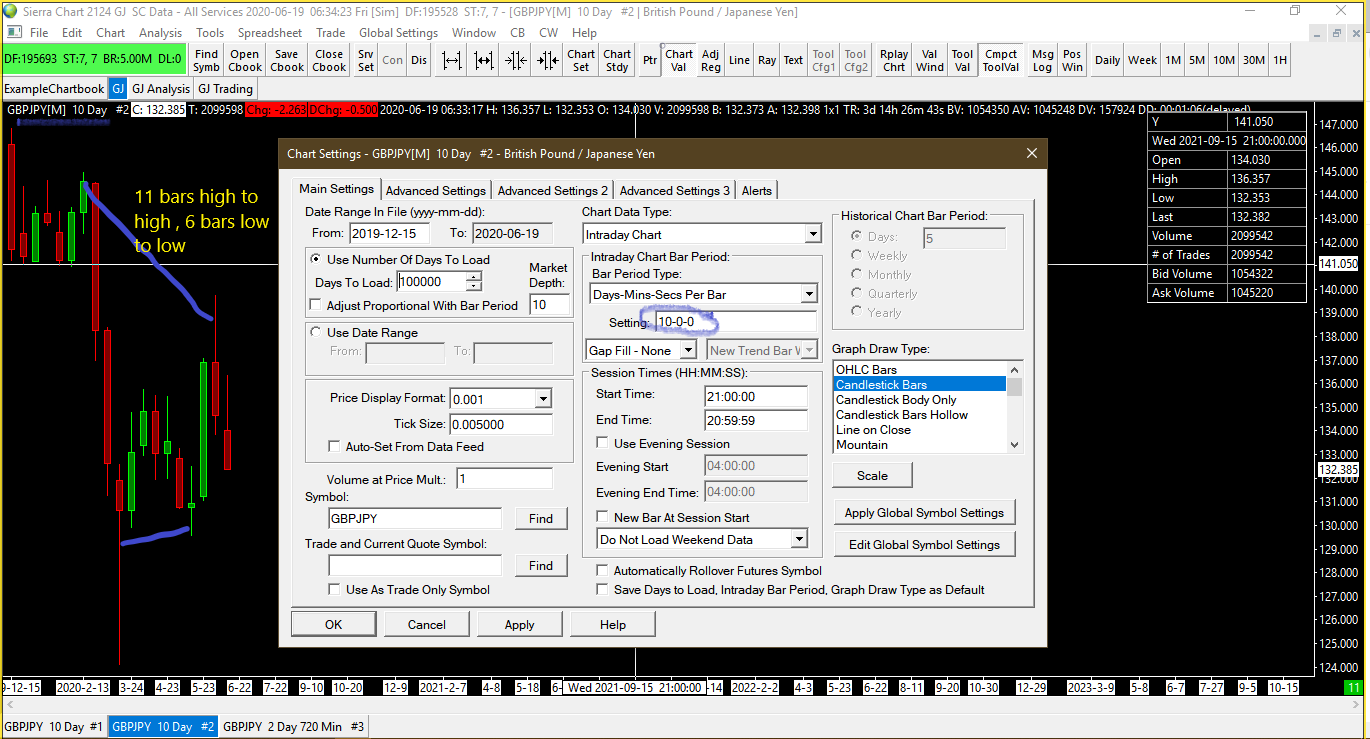1370x739 pixels.
Task: Click the Find Symb toolbar button
Action: tap(207, 60)
